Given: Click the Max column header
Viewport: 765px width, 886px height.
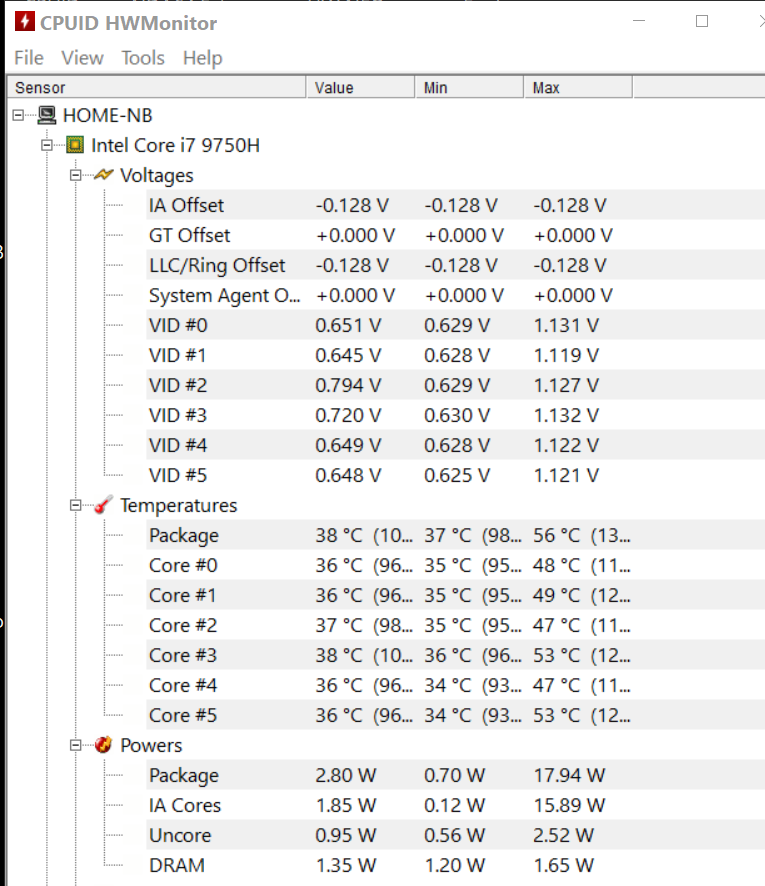Looking at the screenshot, I should pos(578,88).
